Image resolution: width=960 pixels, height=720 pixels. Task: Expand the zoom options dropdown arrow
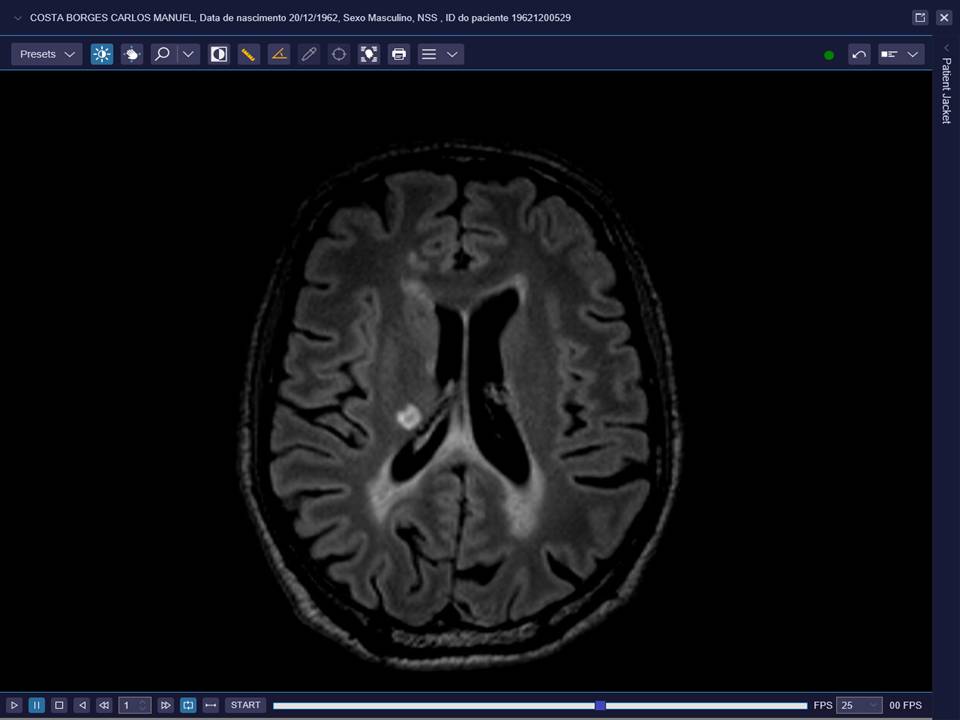(188, 54)
